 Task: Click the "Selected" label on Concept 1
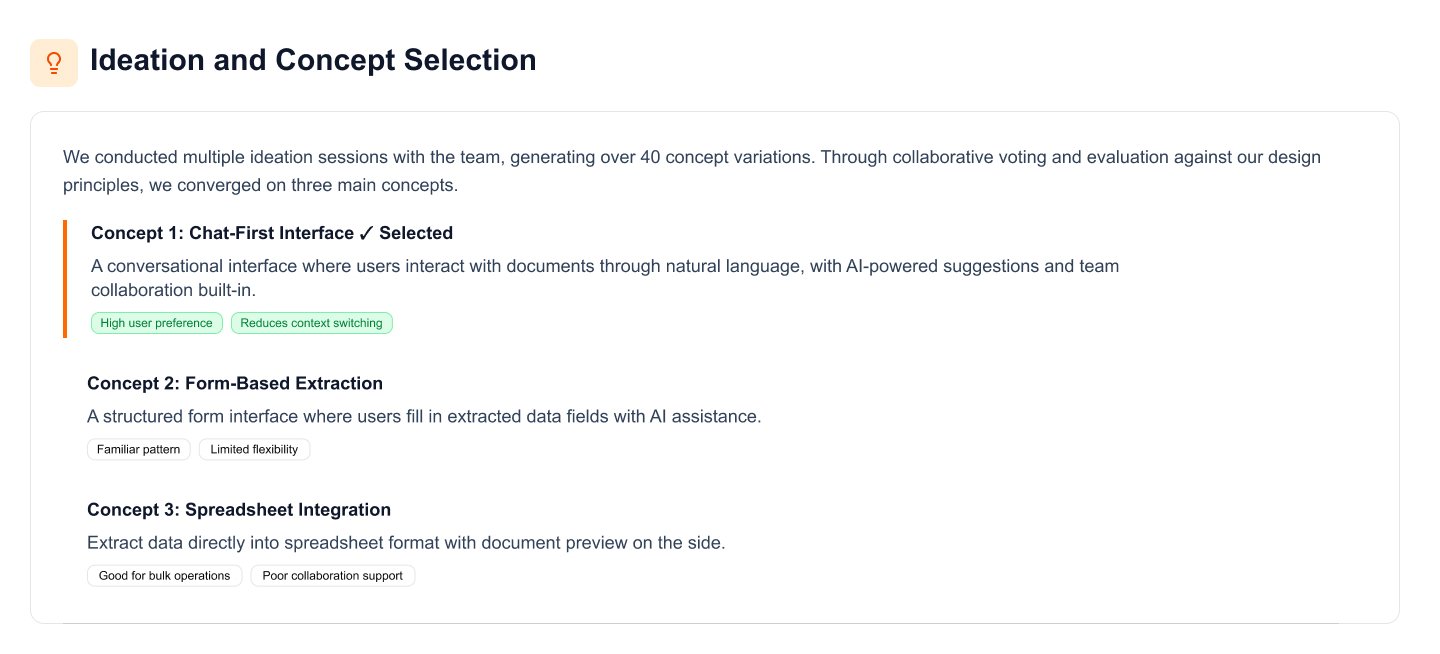416,233
